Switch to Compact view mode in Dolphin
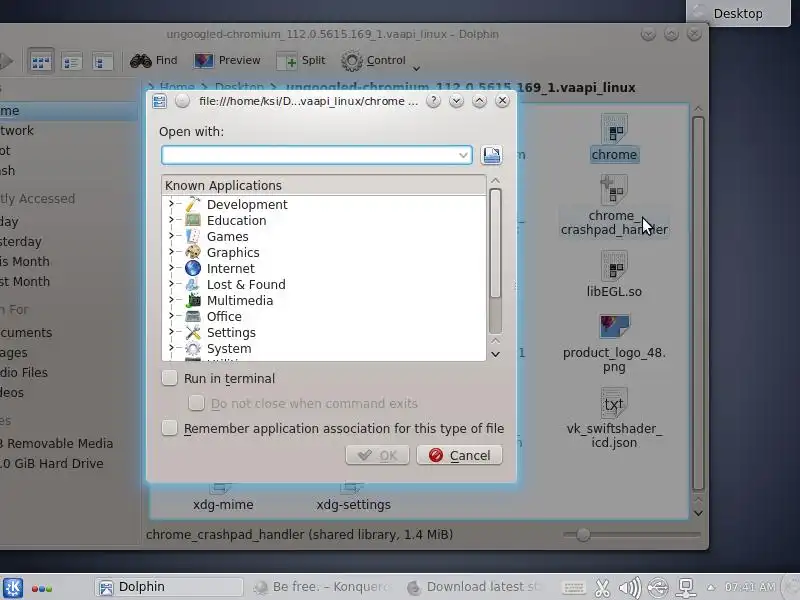This screenshot has width=800, height=600. pos(71,62)
